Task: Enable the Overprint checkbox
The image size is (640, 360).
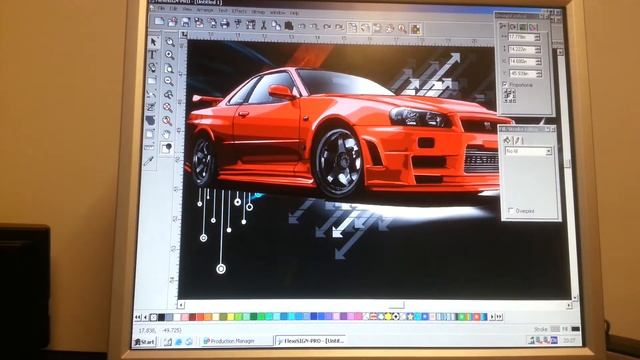Action: (x=511, y=211)
